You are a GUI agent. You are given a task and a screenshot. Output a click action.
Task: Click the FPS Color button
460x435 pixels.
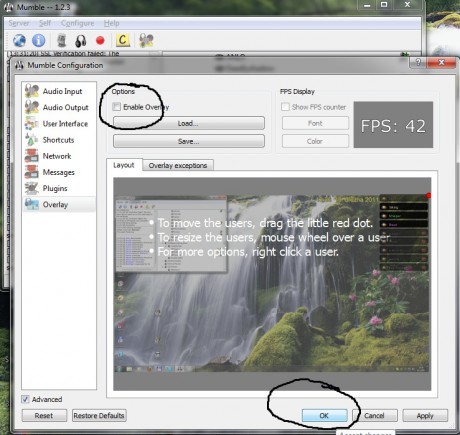315,141
